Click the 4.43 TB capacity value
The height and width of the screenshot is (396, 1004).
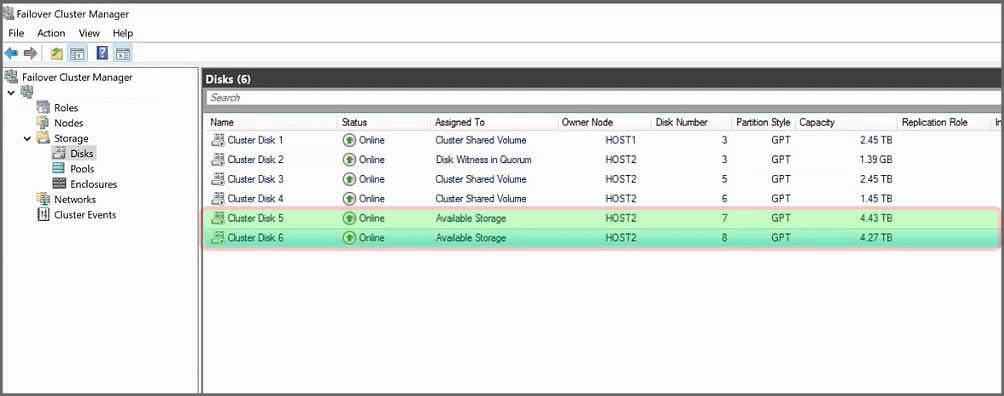(875, 219)
